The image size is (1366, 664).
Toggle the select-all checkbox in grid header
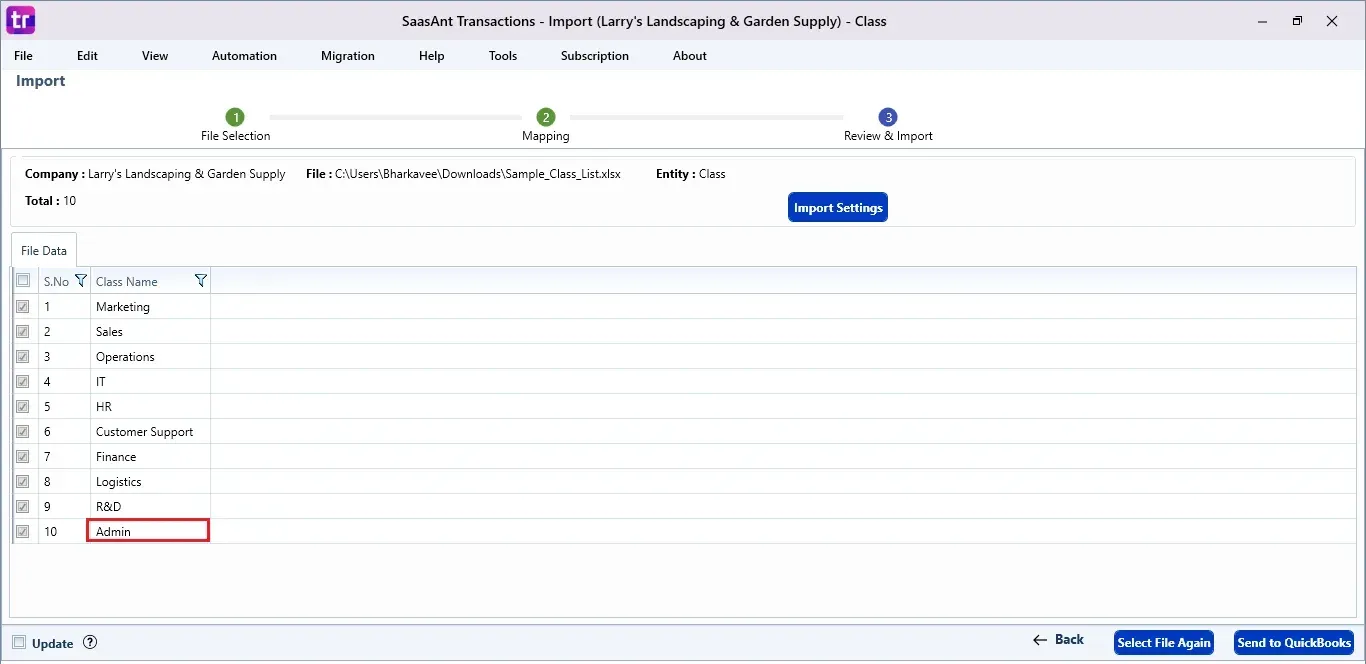point(23,281)
